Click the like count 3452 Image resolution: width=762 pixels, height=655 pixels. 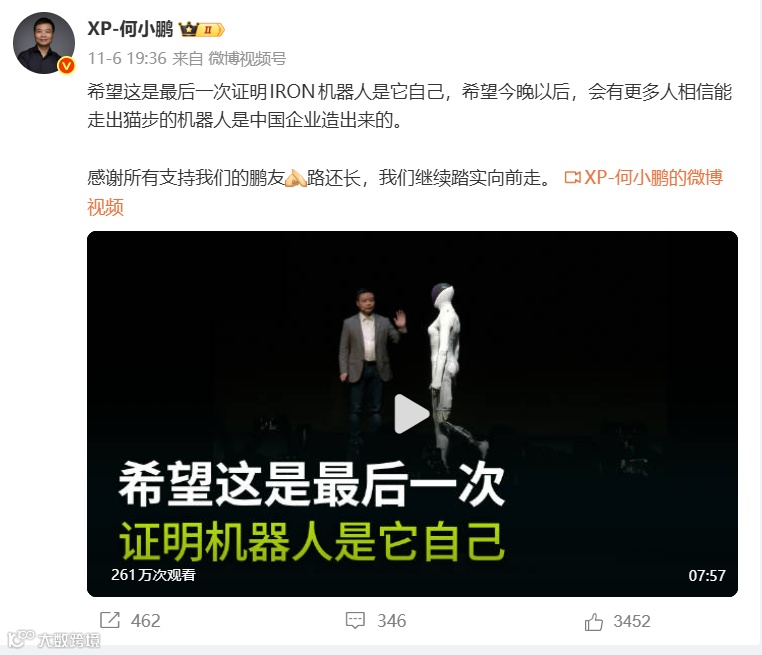tap(632, 621)
